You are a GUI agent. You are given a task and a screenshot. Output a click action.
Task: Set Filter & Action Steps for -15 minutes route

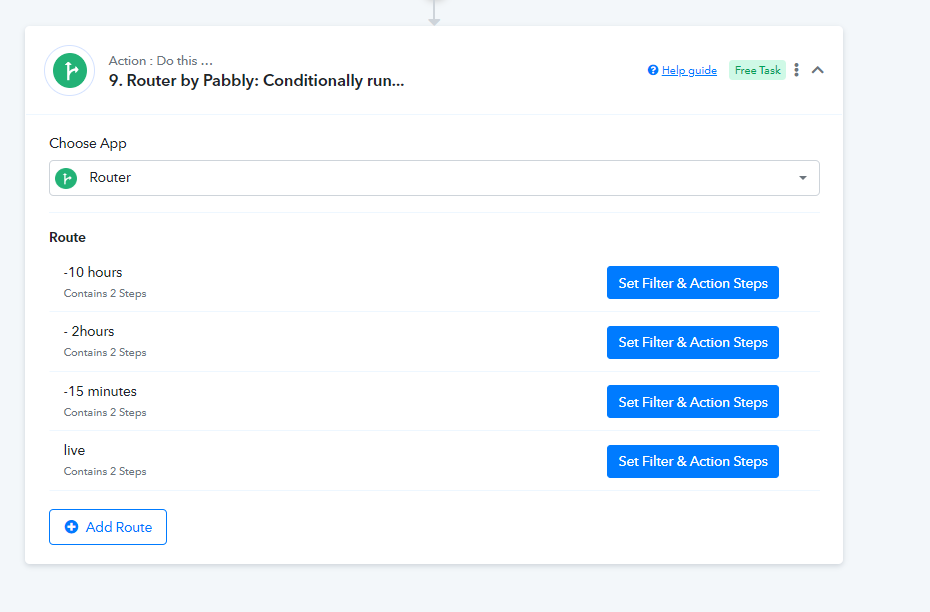point(693,402)
